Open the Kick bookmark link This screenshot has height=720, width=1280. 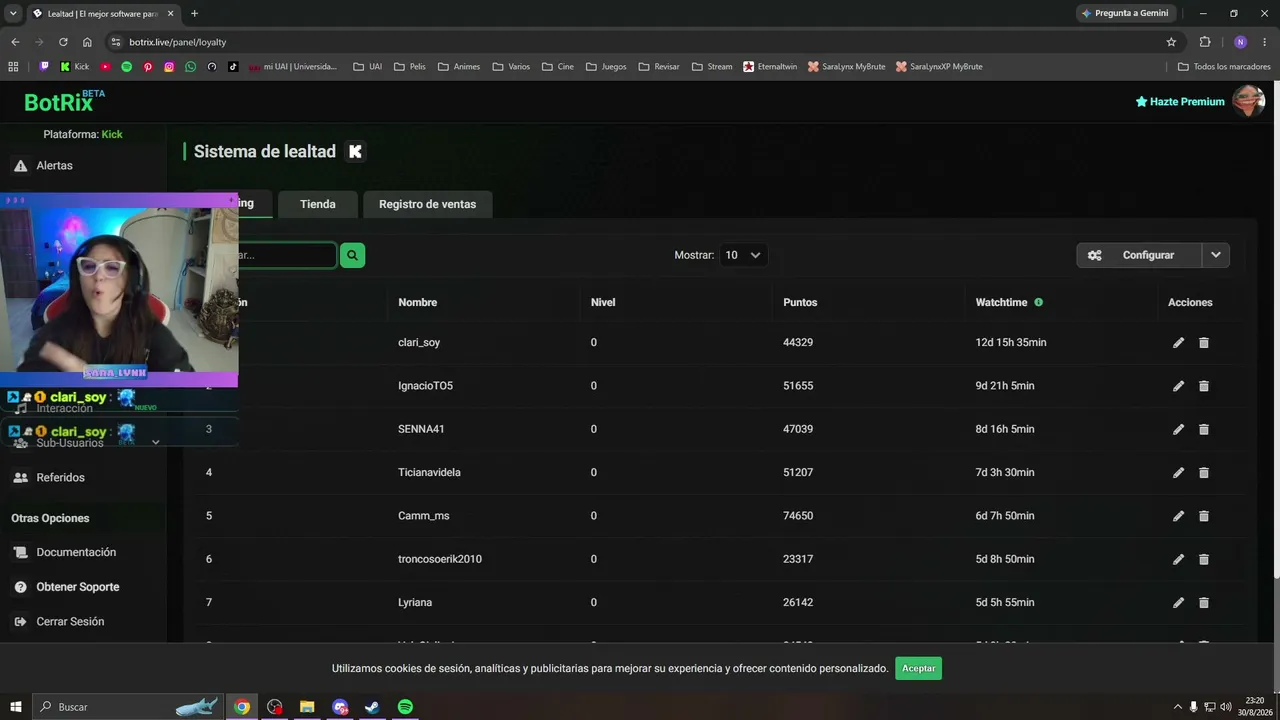point(75,67)
